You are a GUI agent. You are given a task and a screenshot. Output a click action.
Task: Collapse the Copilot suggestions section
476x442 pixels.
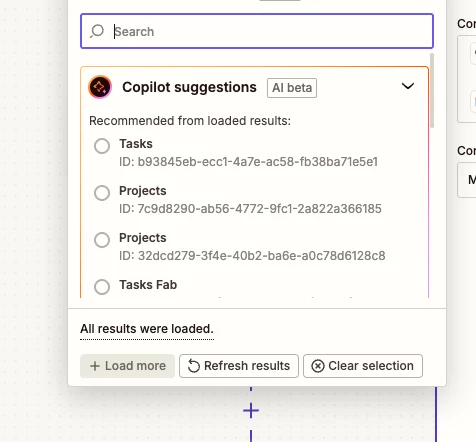coord(408,86)
